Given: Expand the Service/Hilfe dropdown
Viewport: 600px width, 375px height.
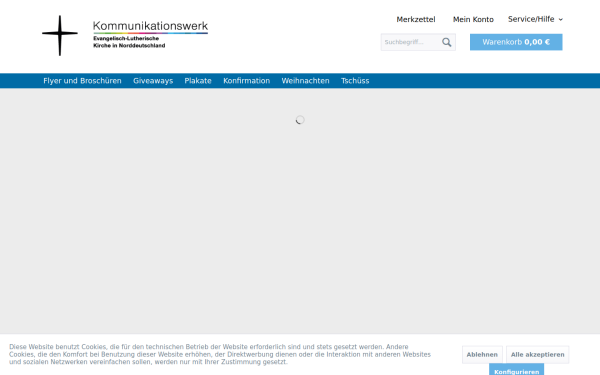Looking at the screenshot, I should (535, 19).
